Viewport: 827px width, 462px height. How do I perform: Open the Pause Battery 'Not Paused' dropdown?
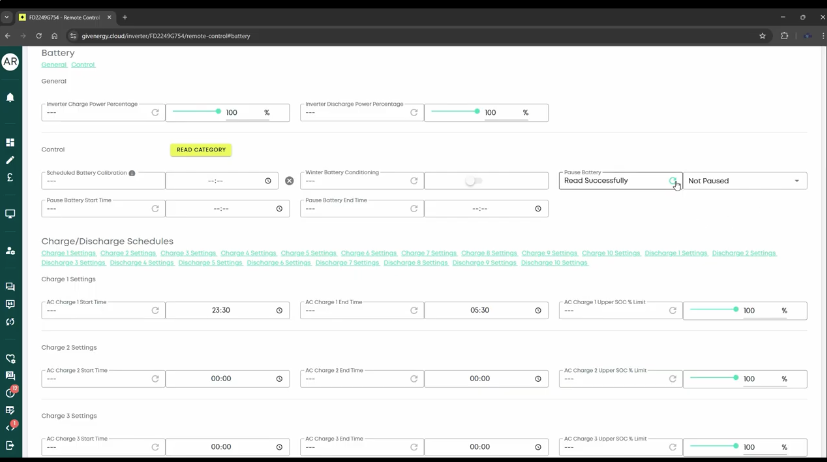tap(745, 181)
